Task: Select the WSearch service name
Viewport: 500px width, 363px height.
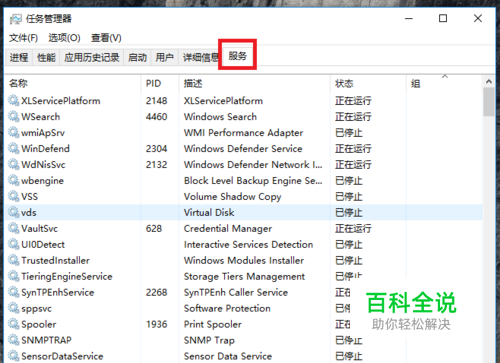Action: pos(41,117)
